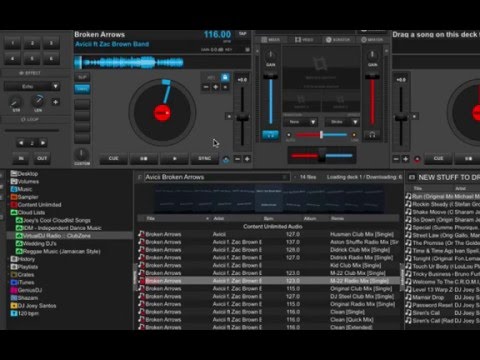
Task: Open the video effect dropdown
Action: [x=342, y=122]
